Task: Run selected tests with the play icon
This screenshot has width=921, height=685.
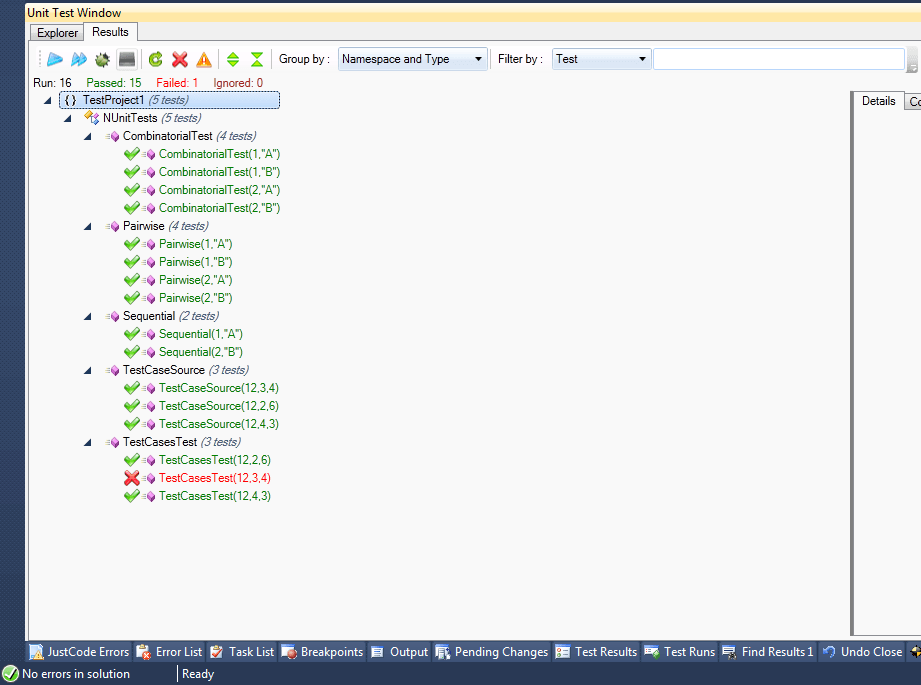Action: [x=55, y=59]
